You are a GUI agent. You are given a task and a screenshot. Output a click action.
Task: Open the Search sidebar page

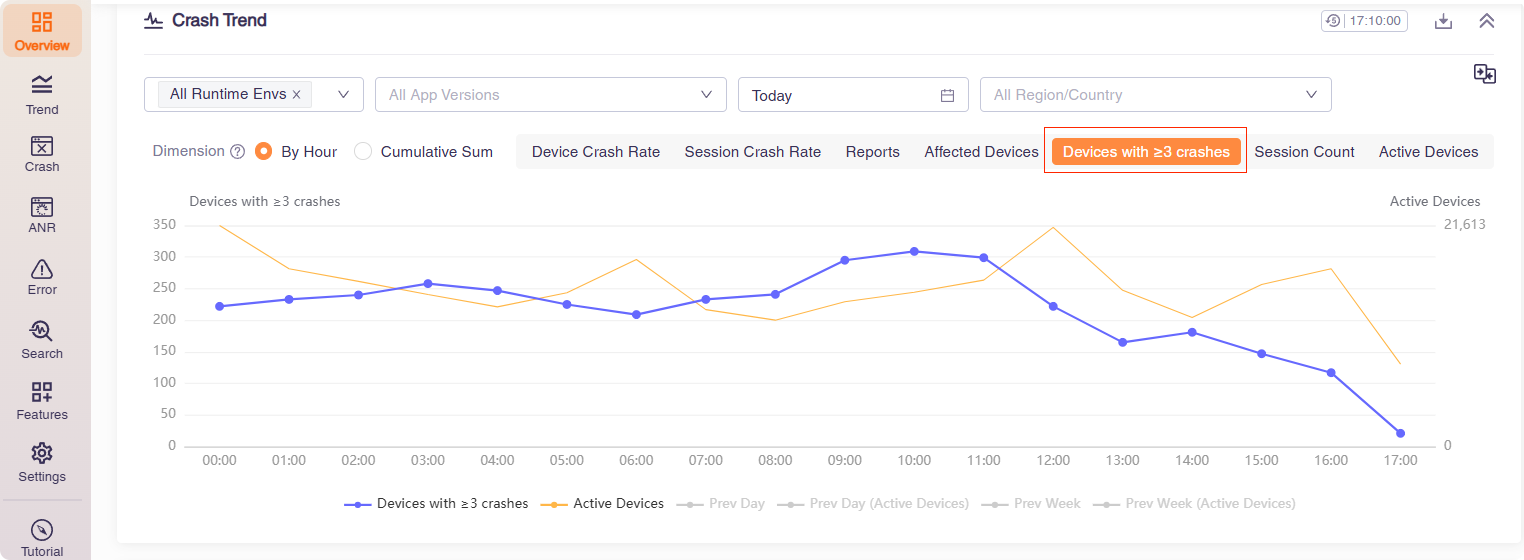[x=42, y=339]
